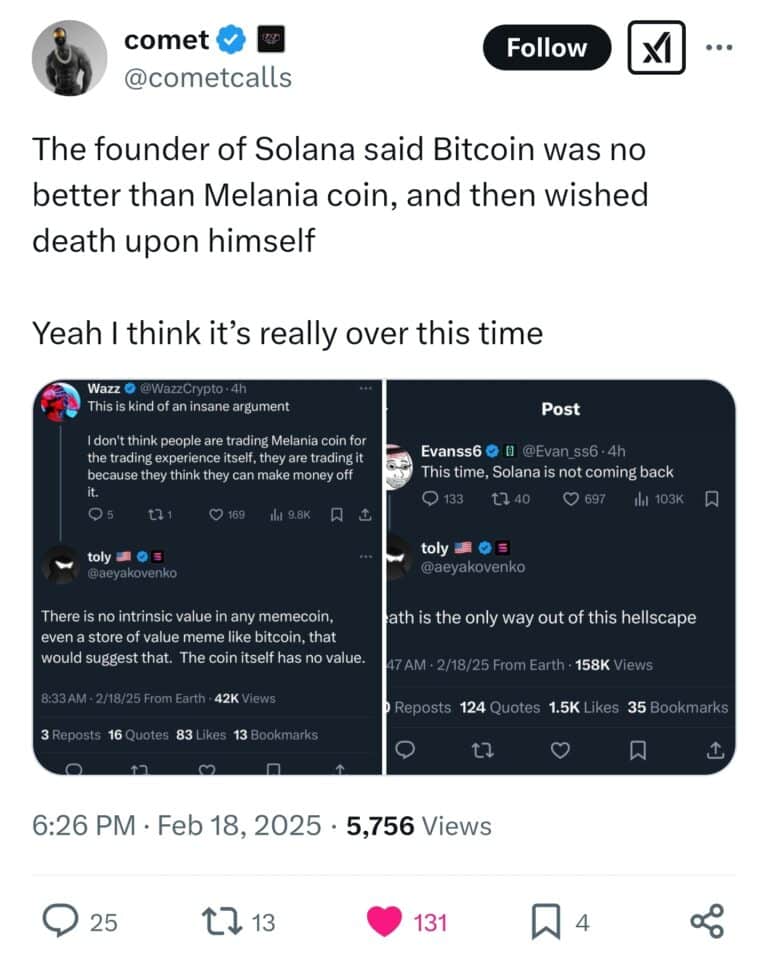The image size is (768, 962).
Task: Open the right screenshot about Solana hellscape
Action: click(561, 577)
